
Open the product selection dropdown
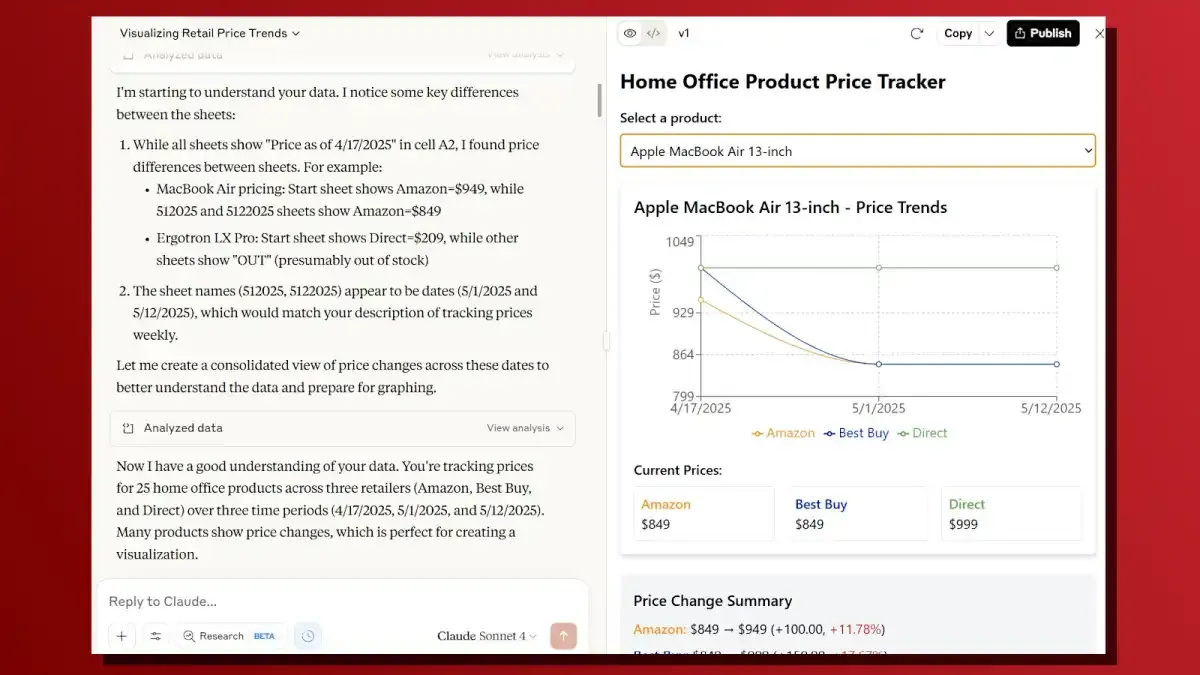click(x=857, y=151)
